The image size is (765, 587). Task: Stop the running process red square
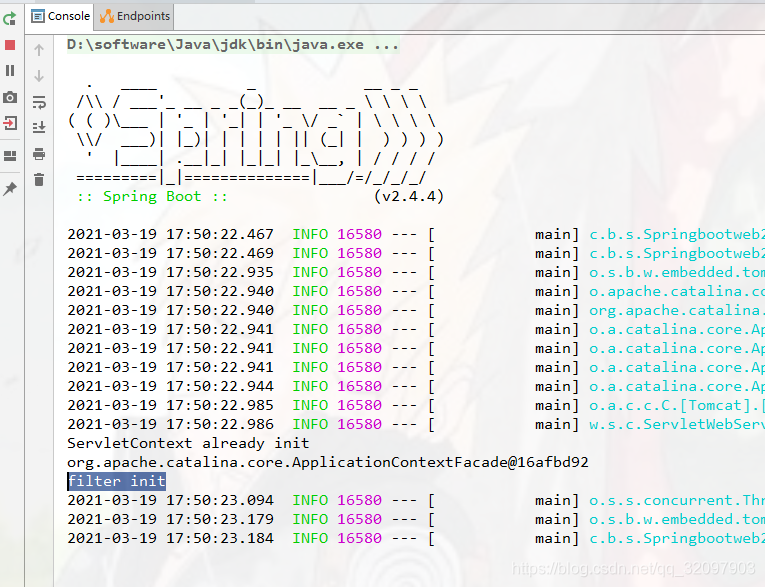pyautogui.click(x=10, y=45)
